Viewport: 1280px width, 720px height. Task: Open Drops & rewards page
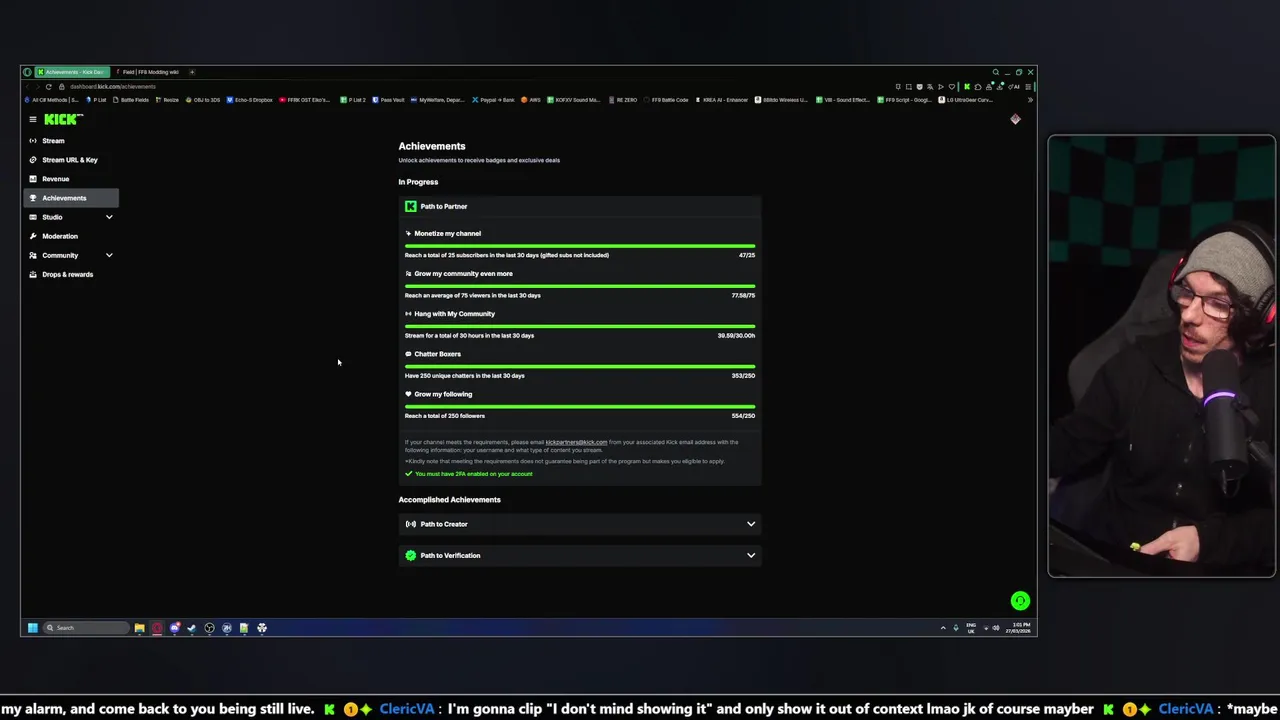coord(70,274)
